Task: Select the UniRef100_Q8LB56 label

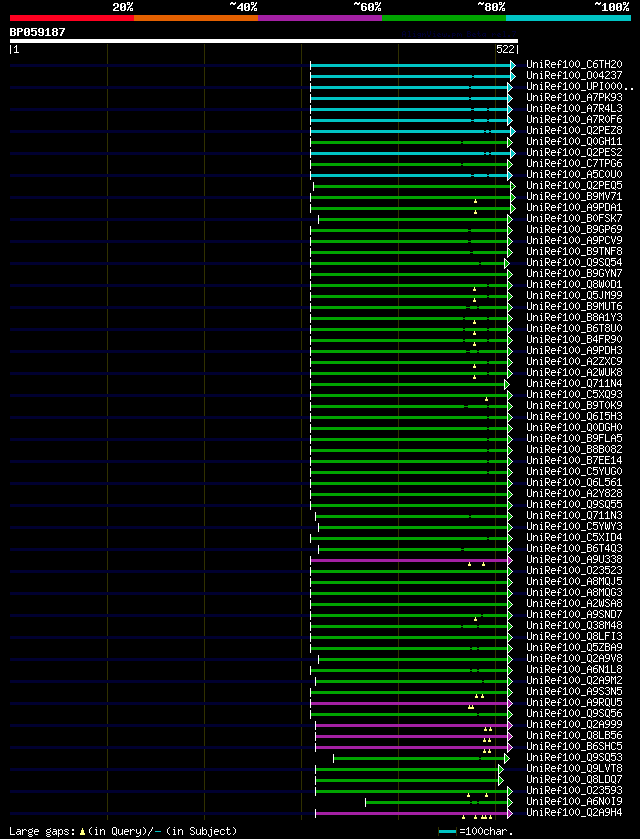Action: tap(574, 735)
